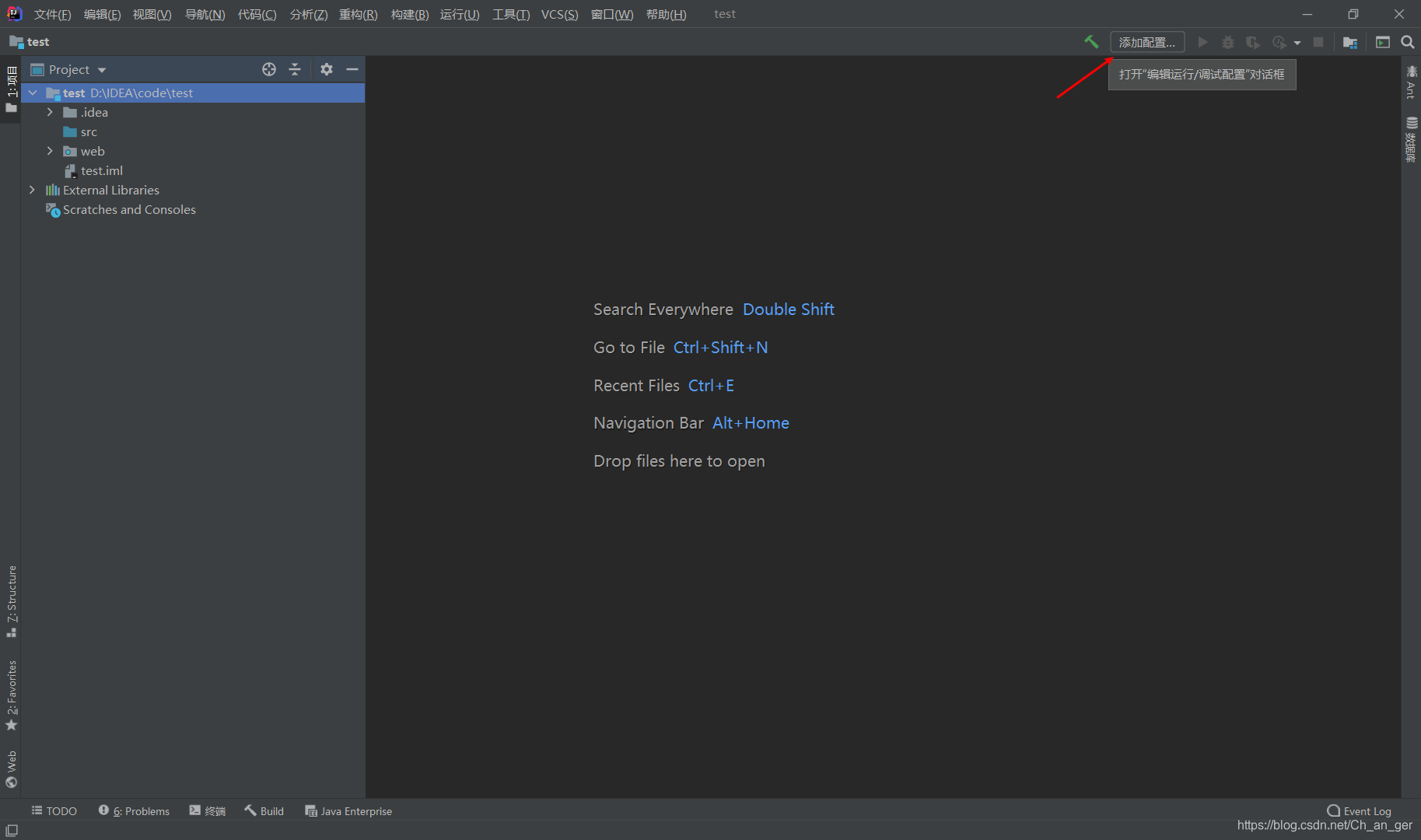Open the profiler run options dropdown arrow
Image resolution: width=1421 pixels, height=840 pixels.
[x=1297, y=43]
